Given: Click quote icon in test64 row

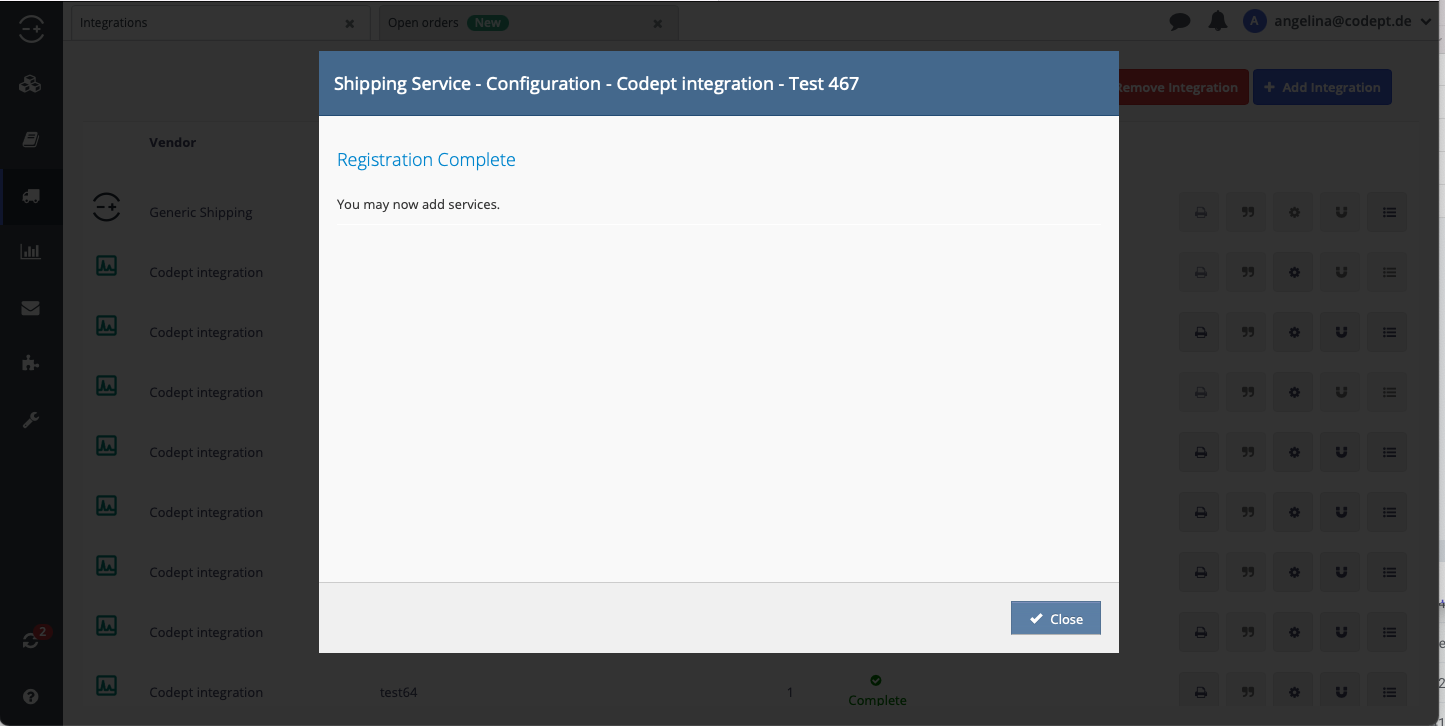Looking at the screenshot, I should 1247,692.
